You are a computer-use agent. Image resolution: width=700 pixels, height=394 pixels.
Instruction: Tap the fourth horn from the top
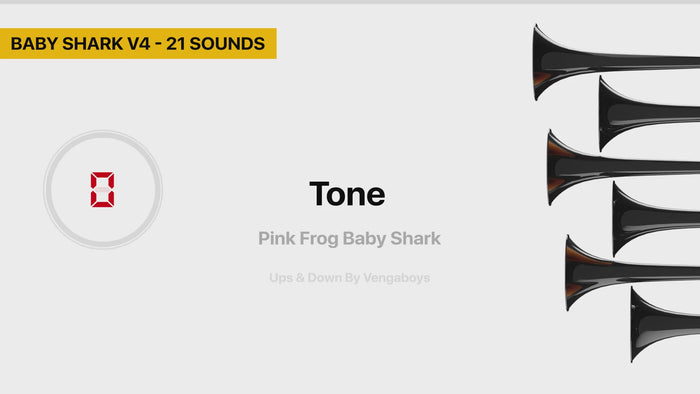pos(655,219)
